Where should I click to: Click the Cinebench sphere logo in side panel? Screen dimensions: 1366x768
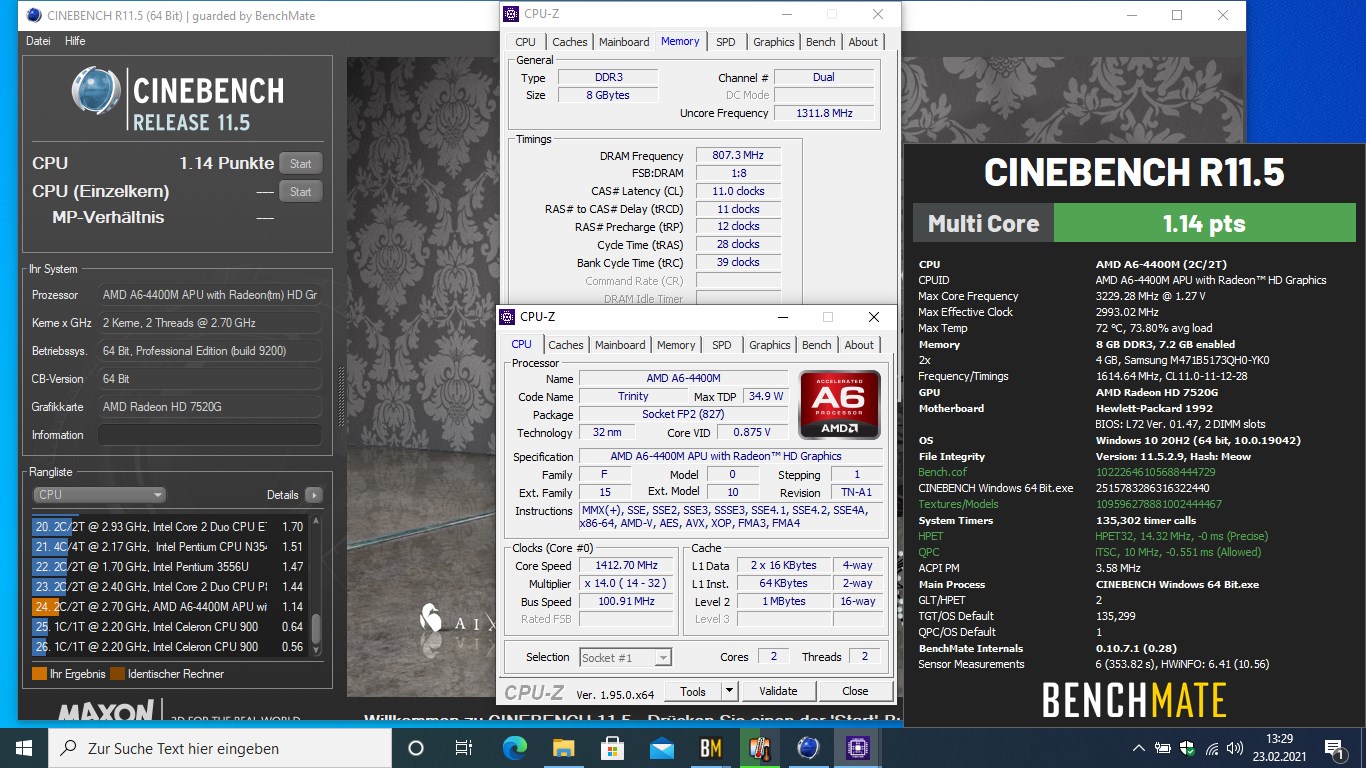coord(97,92)
